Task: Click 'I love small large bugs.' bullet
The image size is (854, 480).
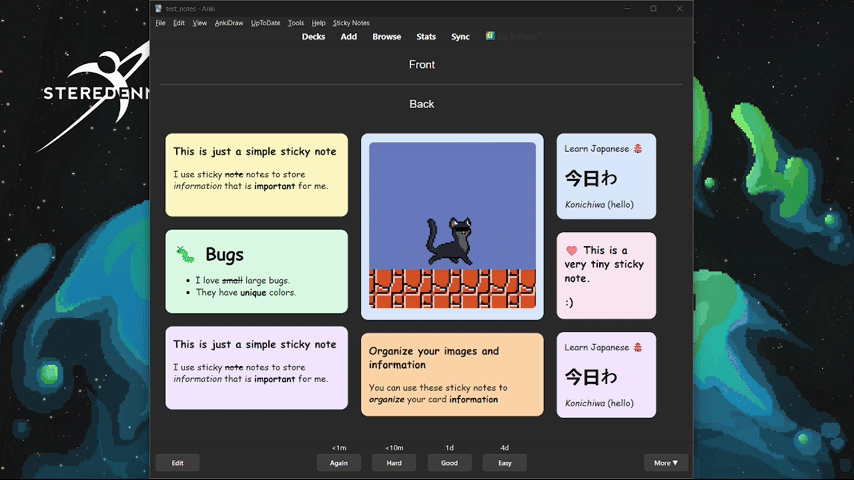Action: tap(242, 281)
